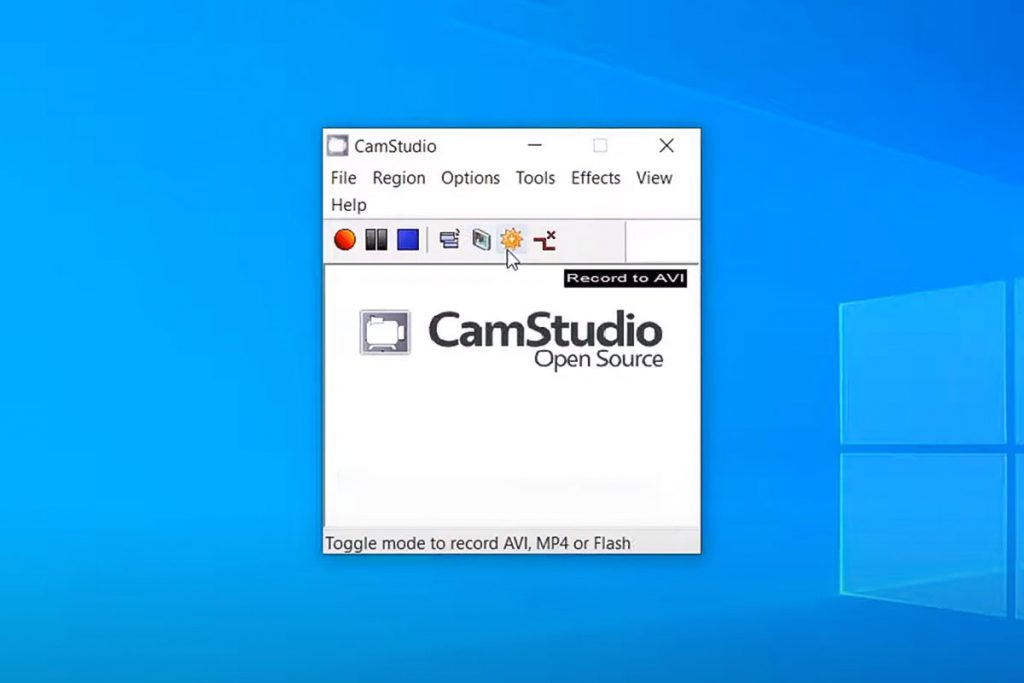Open the File menu
The width and height of the screenshot is (1024, 683).
point(343,178)
